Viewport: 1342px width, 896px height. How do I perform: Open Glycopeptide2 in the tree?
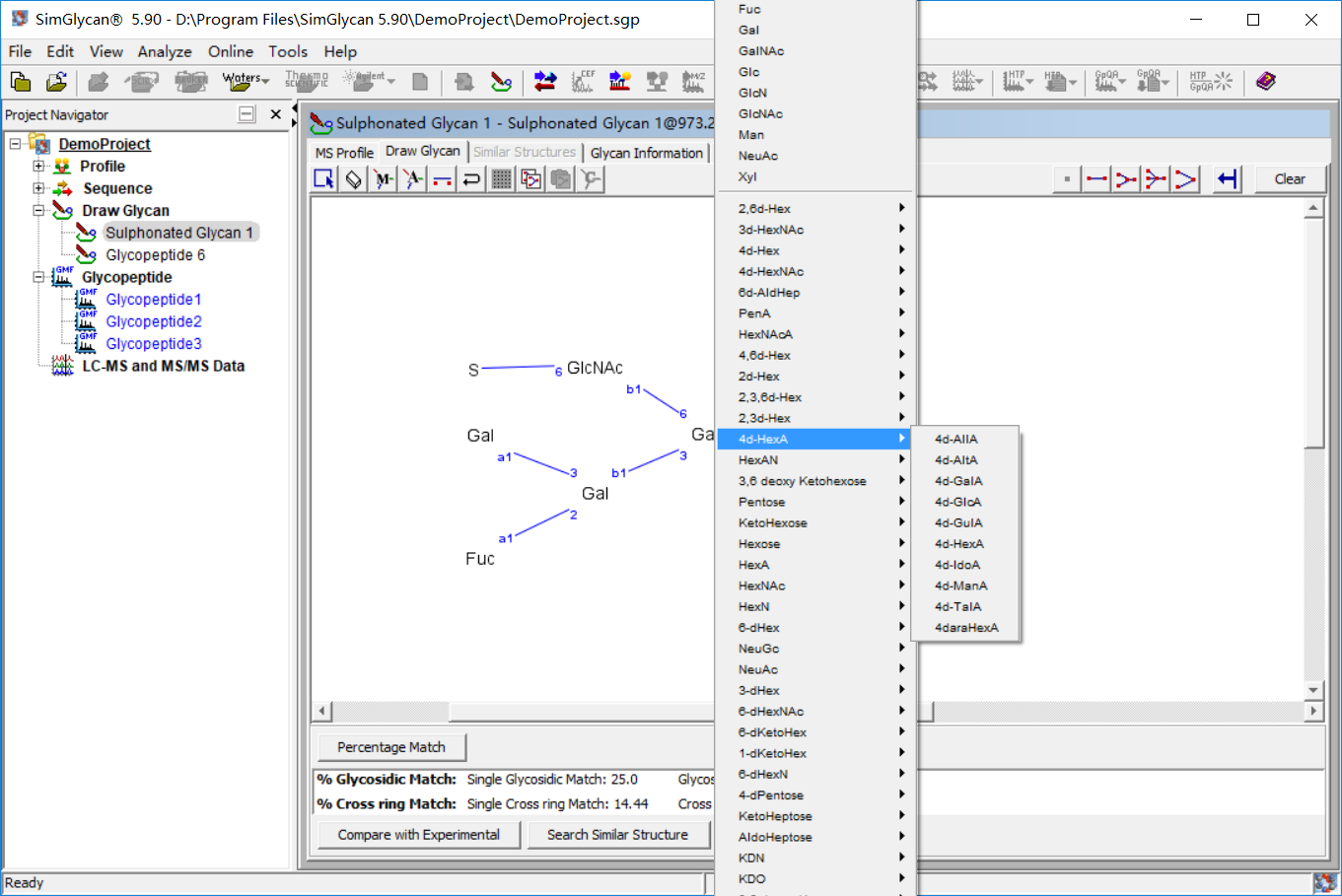pyautogui.click(x=154, y=321)
